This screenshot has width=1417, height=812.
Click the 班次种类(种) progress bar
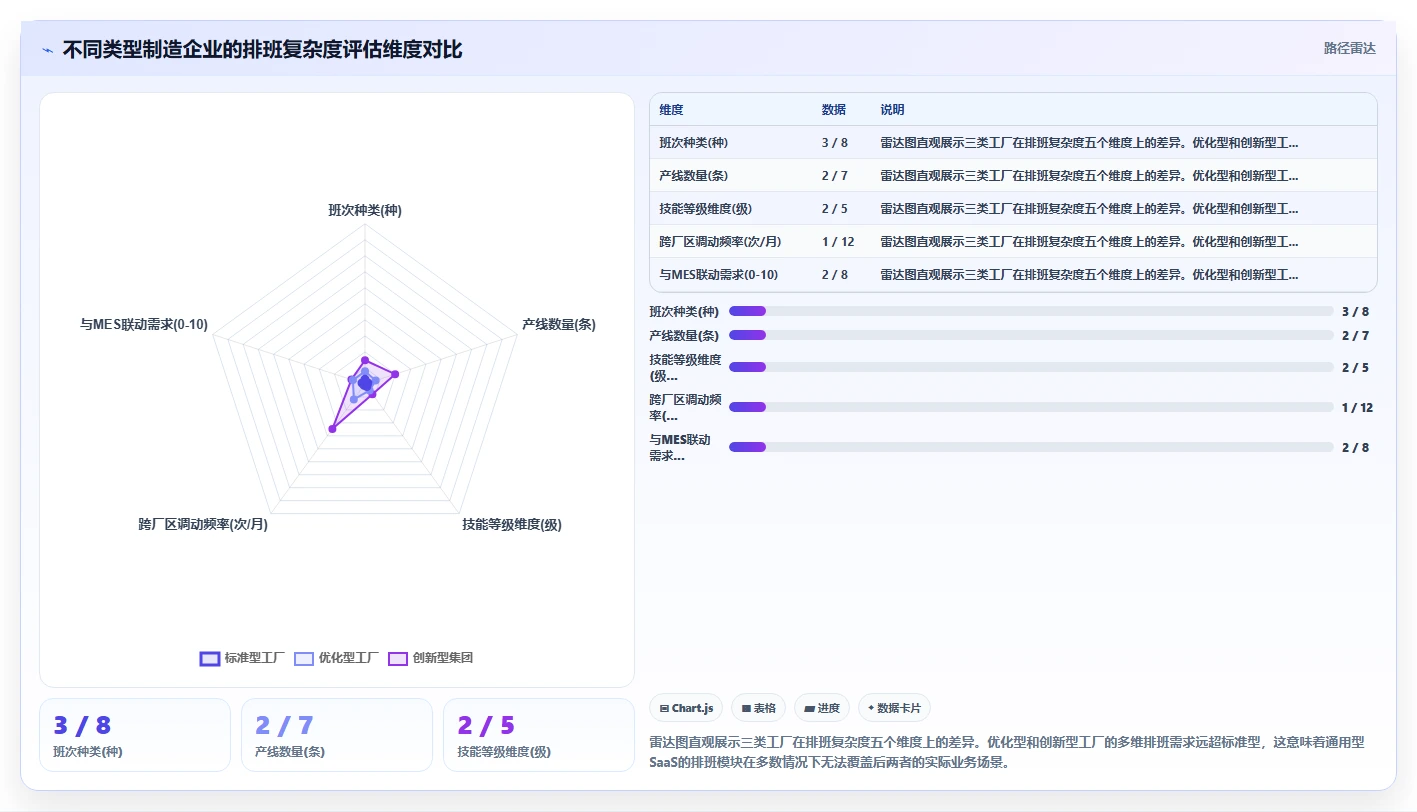pos(1031,311)
